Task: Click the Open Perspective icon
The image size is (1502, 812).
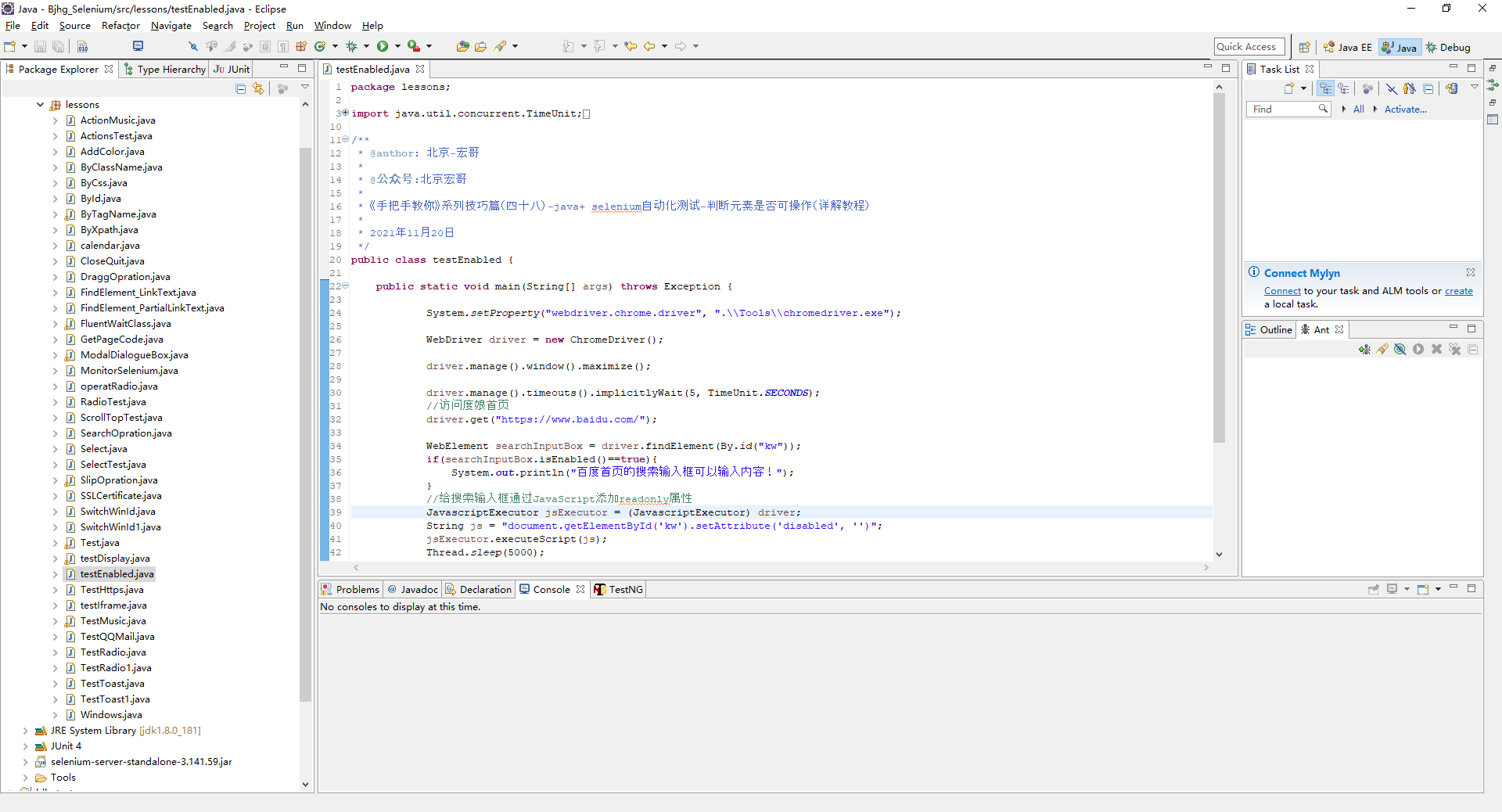Action: (1304, 48)
